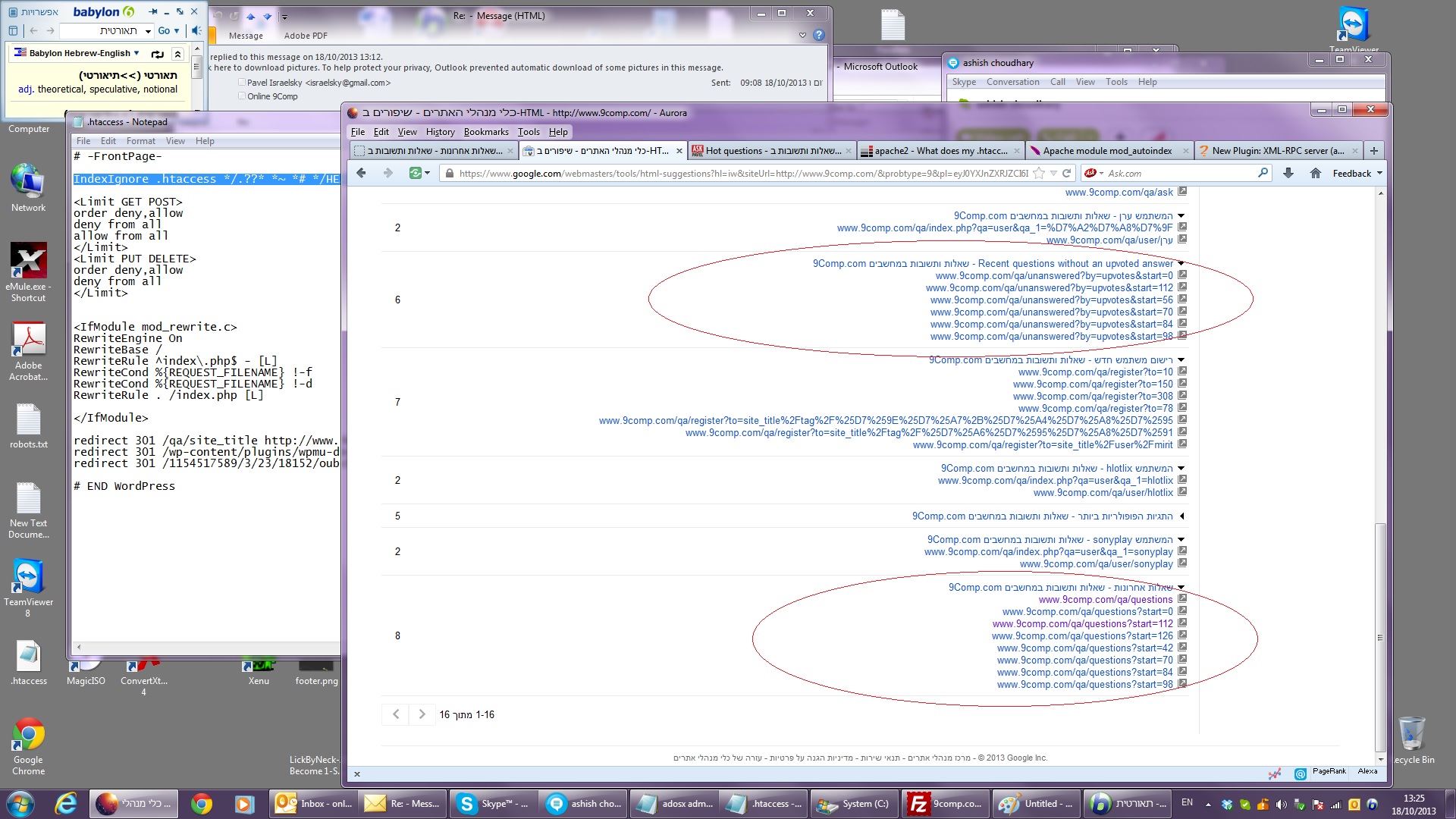This screenshot has width=1456, height=819.
Task: Open History menu in Aurora
Action: (440, 132)
